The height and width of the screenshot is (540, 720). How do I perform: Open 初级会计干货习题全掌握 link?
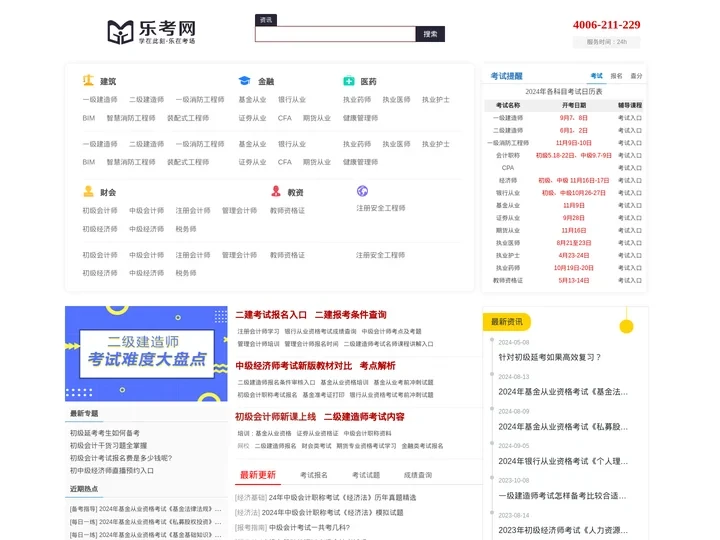pos(108,445)
